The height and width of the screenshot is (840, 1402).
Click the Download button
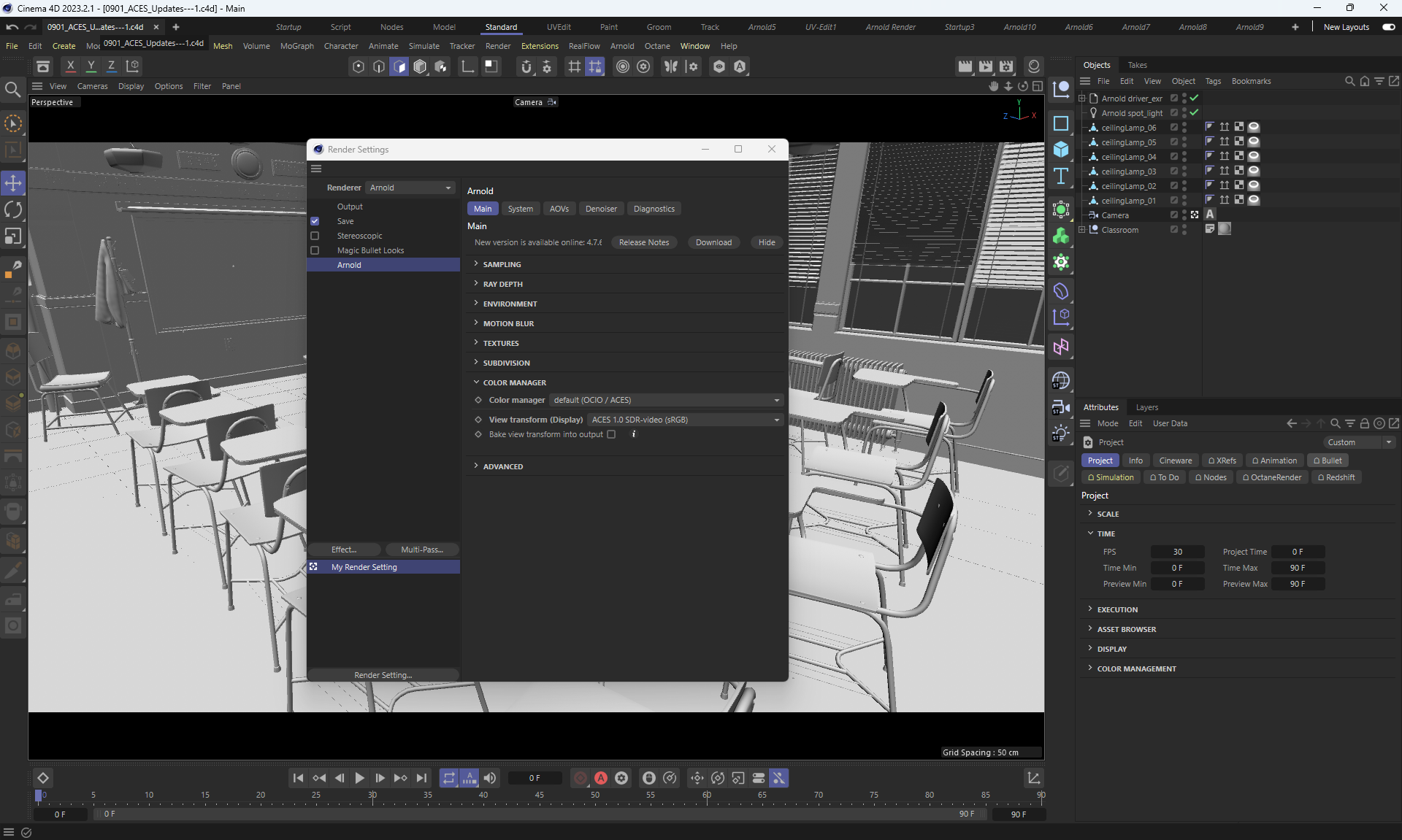coord(713,242)
